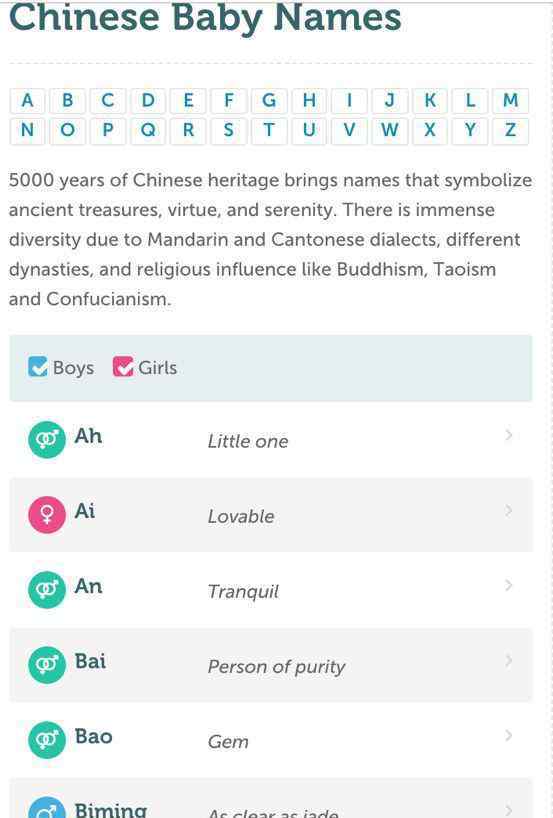This screenshot has width=553, height=818.
Task: Jump to names starting with letter A
Action: coord(27,100)
